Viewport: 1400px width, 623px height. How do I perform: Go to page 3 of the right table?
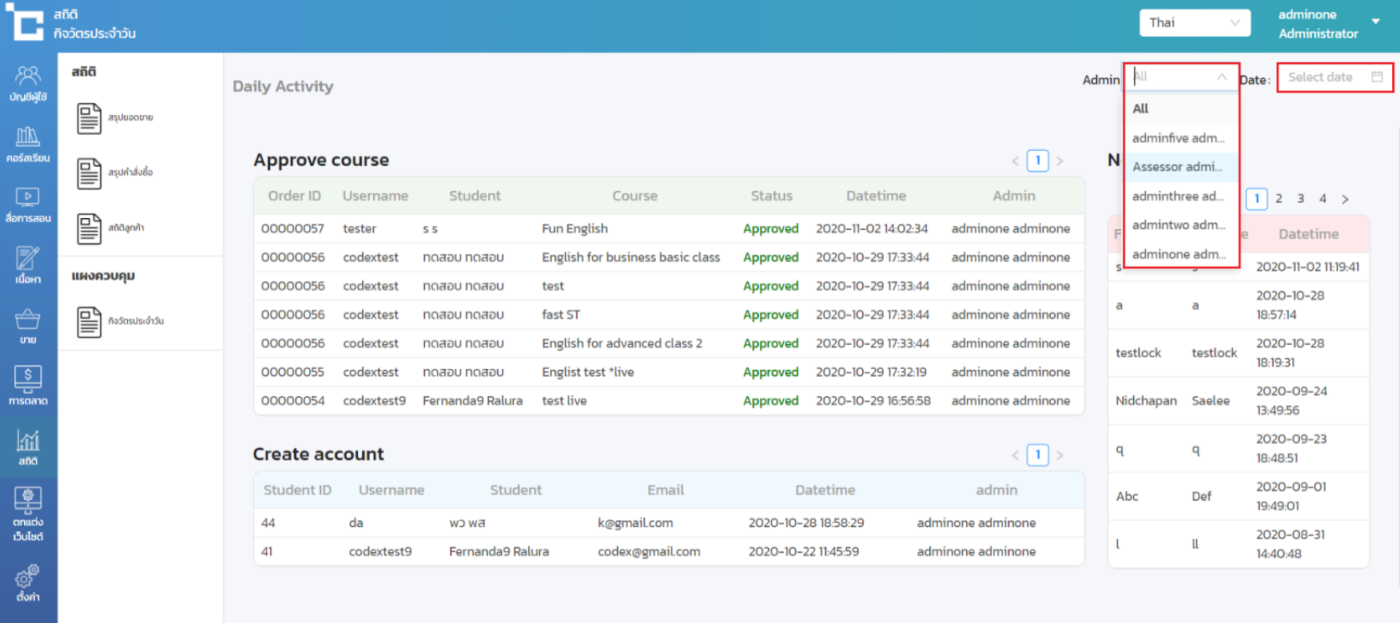pyautogui.click(x=1300, y=199)
